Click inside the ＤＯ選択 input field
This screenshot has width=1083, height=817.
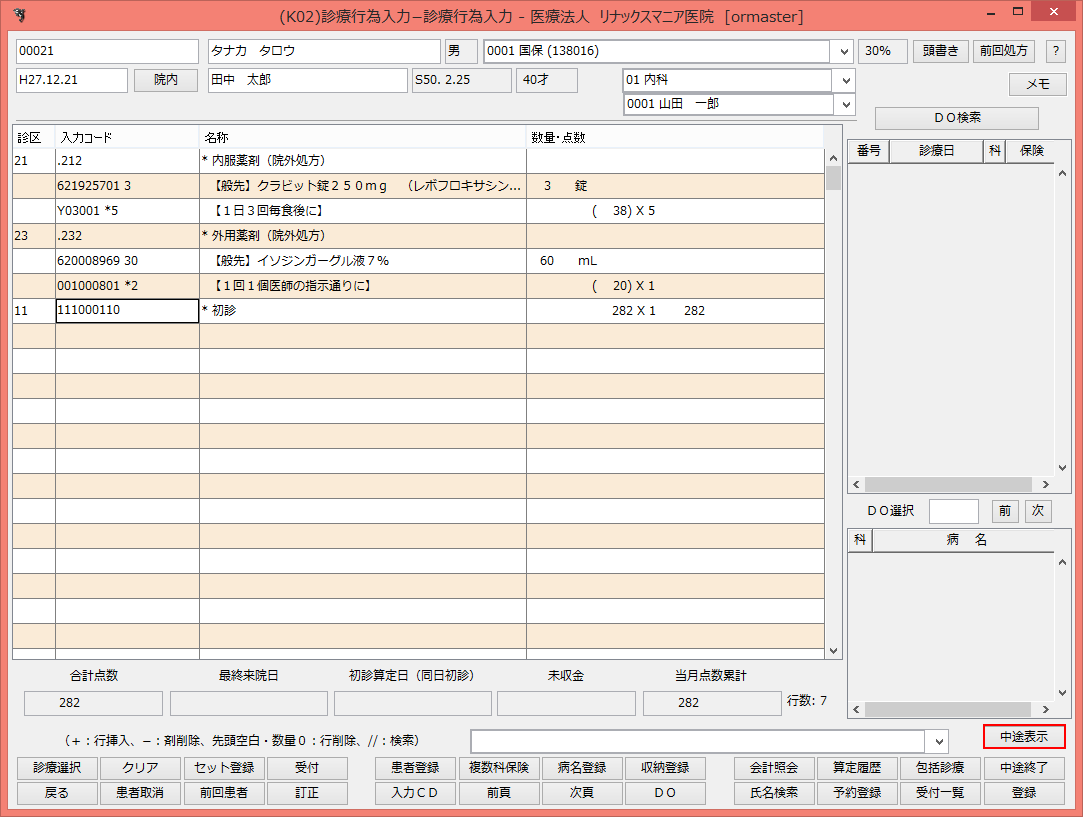click(954, 511)
